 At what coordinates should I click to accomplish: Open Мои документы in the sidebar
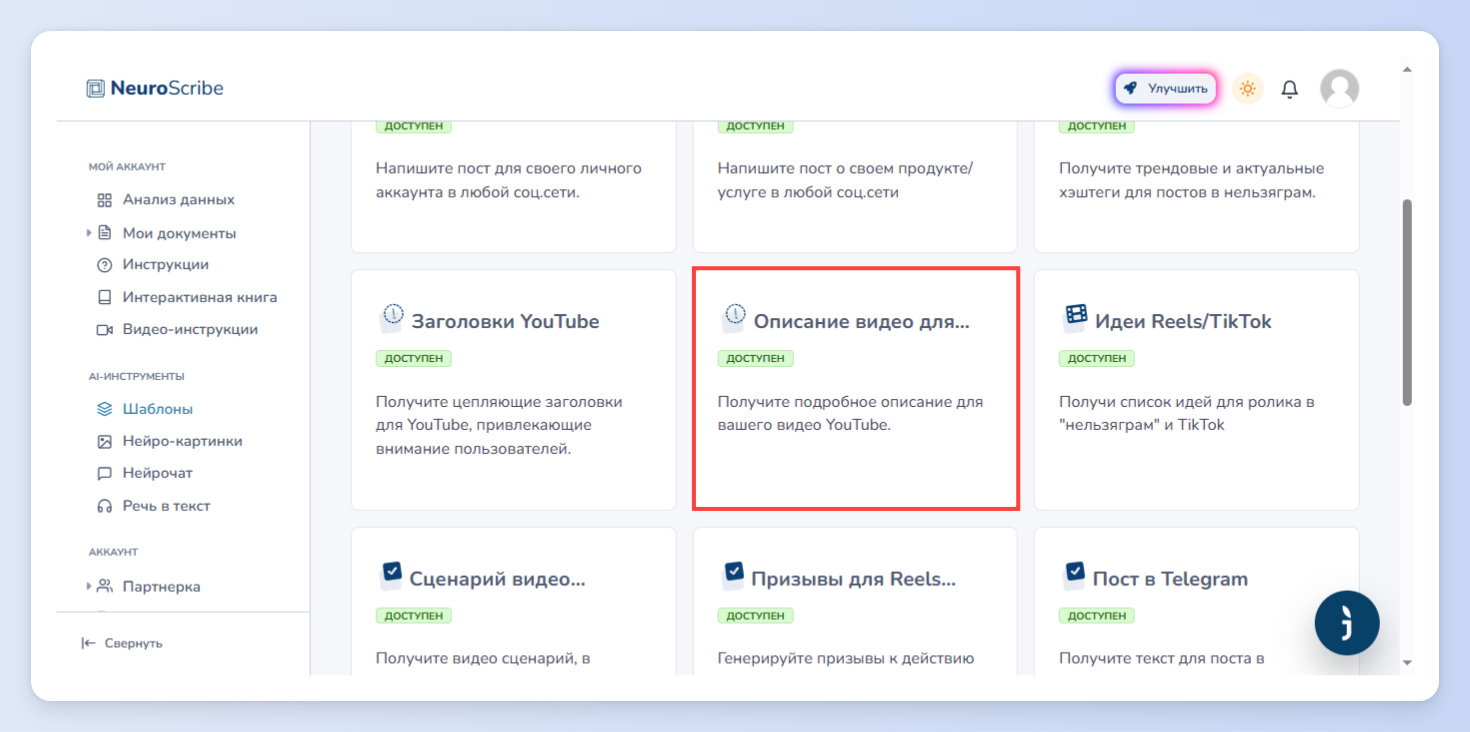(x=179, y=233)
